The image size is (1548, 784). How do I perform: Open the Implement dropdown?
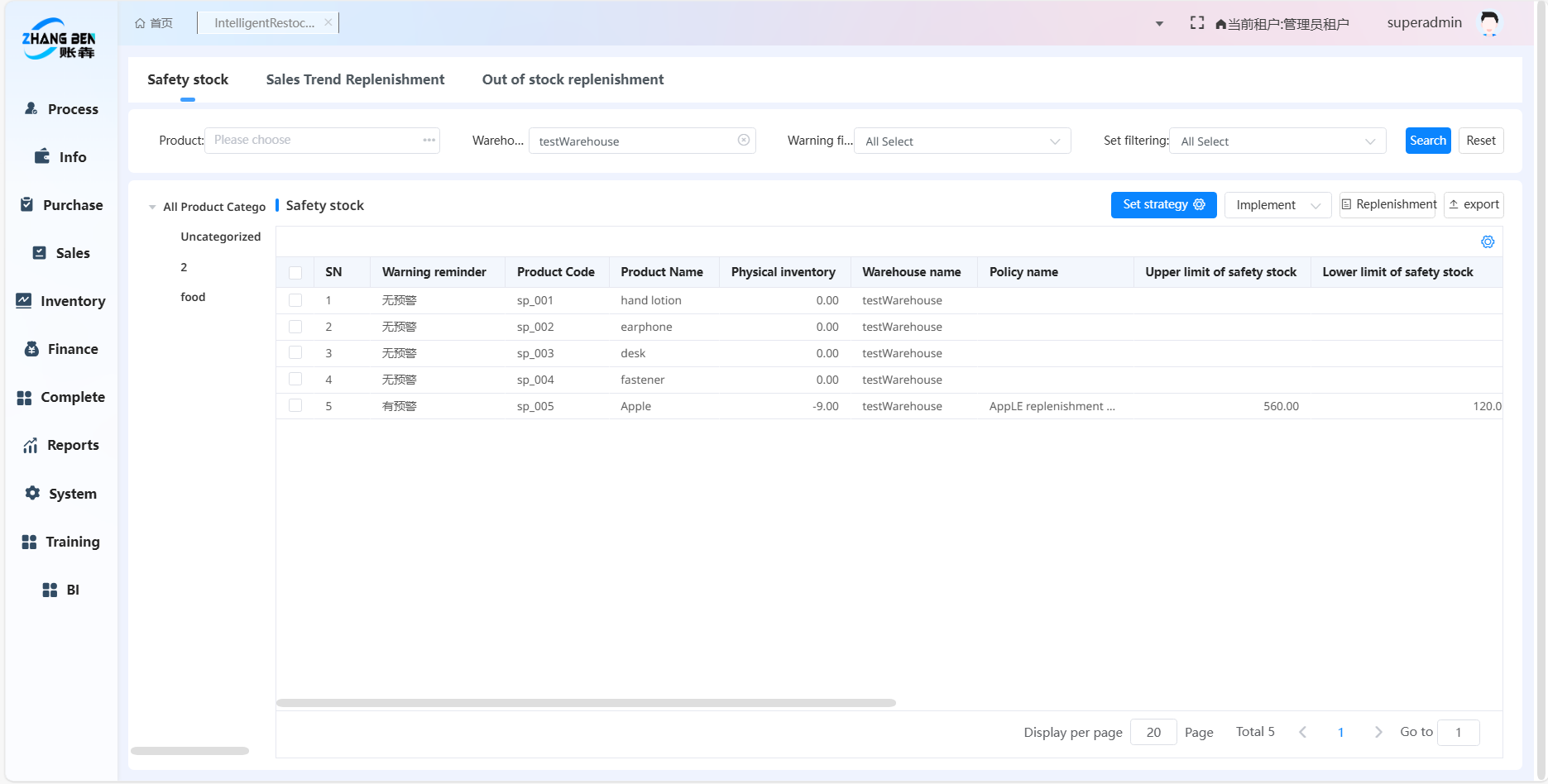(1277, 204)
